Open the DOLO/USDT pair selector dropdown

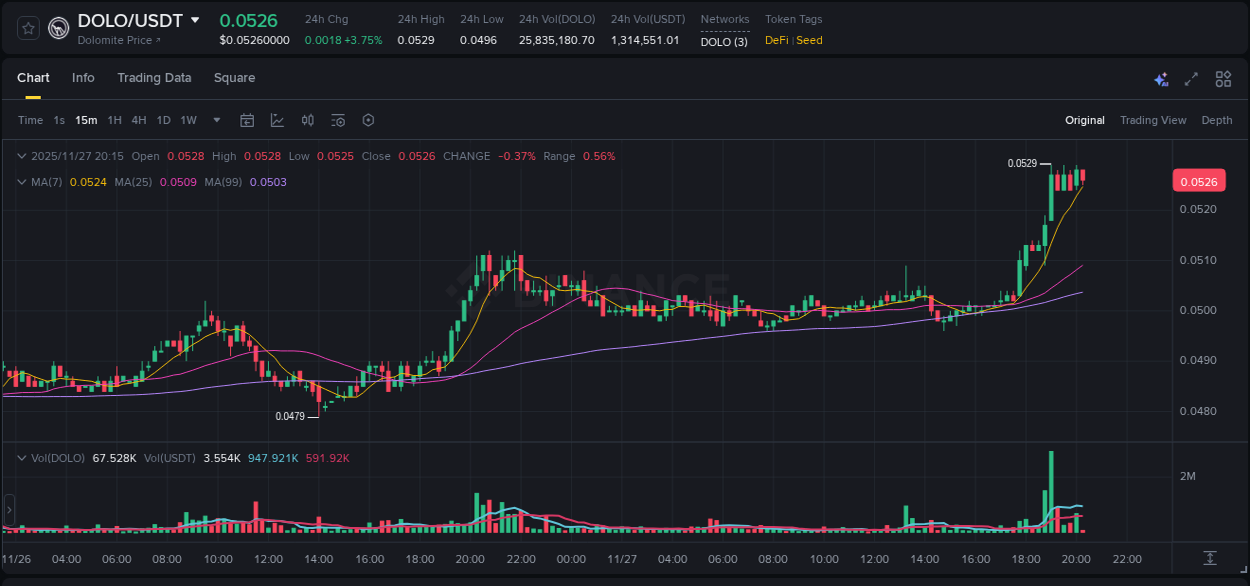[195, 20]
